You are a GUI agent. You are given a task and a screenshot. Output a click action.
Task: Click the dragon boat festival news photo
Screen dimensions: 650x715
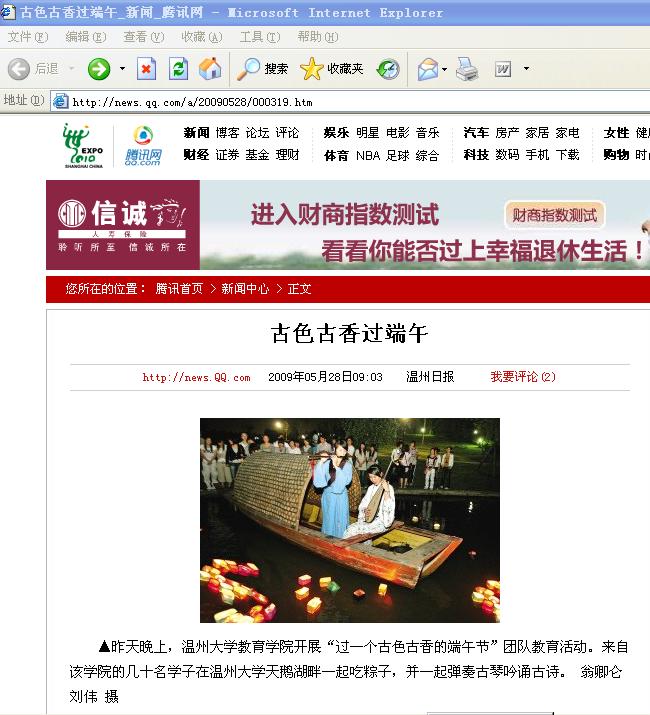coord(349,520)
